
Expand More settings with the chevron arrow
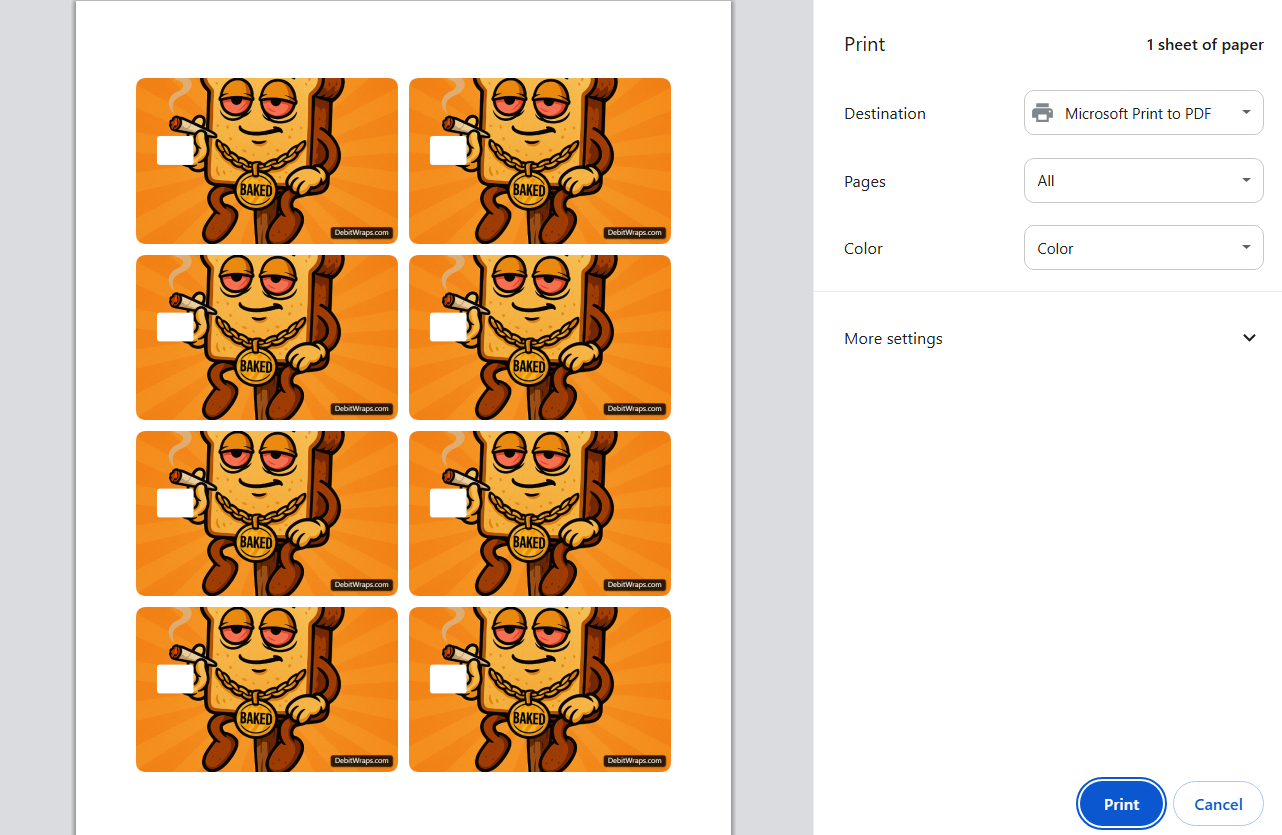pos(1249,338)
